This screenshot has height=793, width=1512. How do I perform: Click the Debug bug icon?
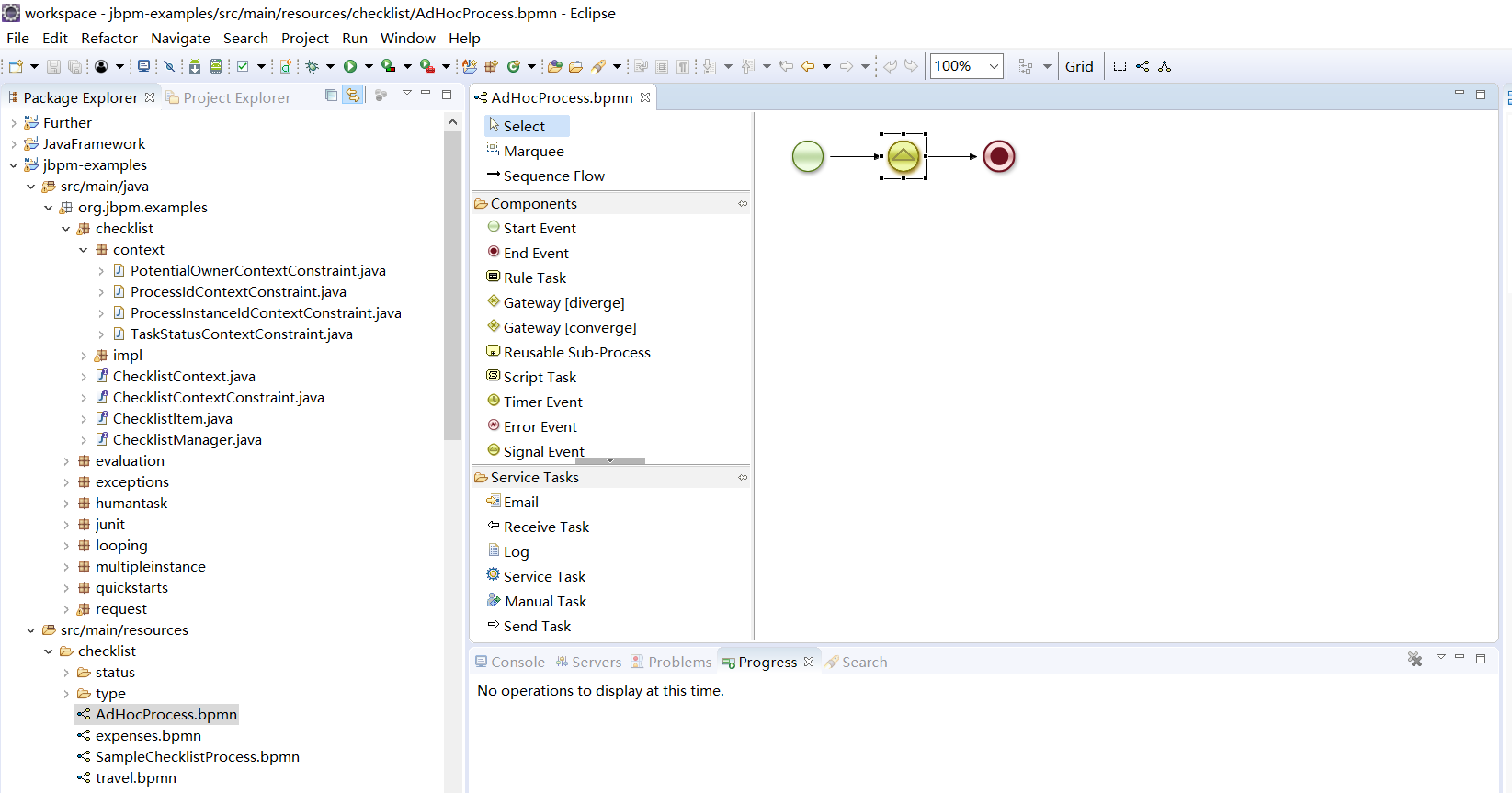[313, 66]
